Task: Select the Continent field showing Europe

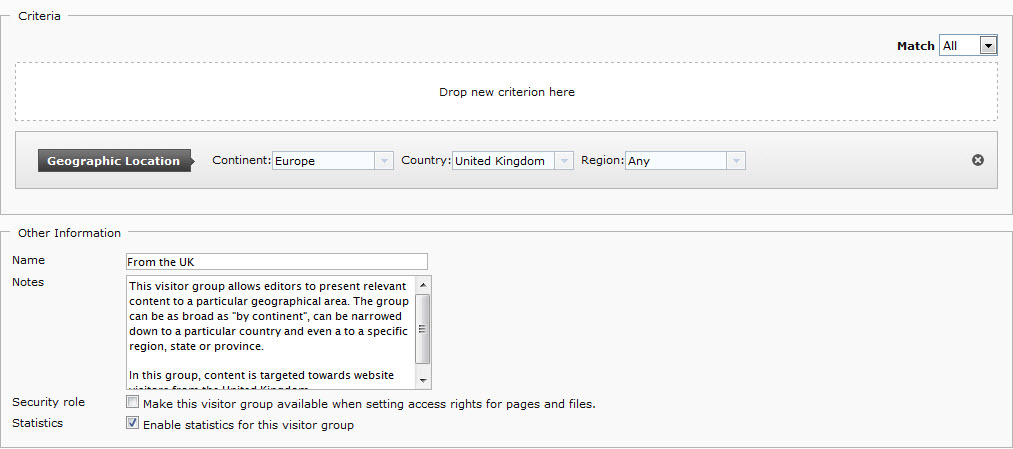Action: 322,161
